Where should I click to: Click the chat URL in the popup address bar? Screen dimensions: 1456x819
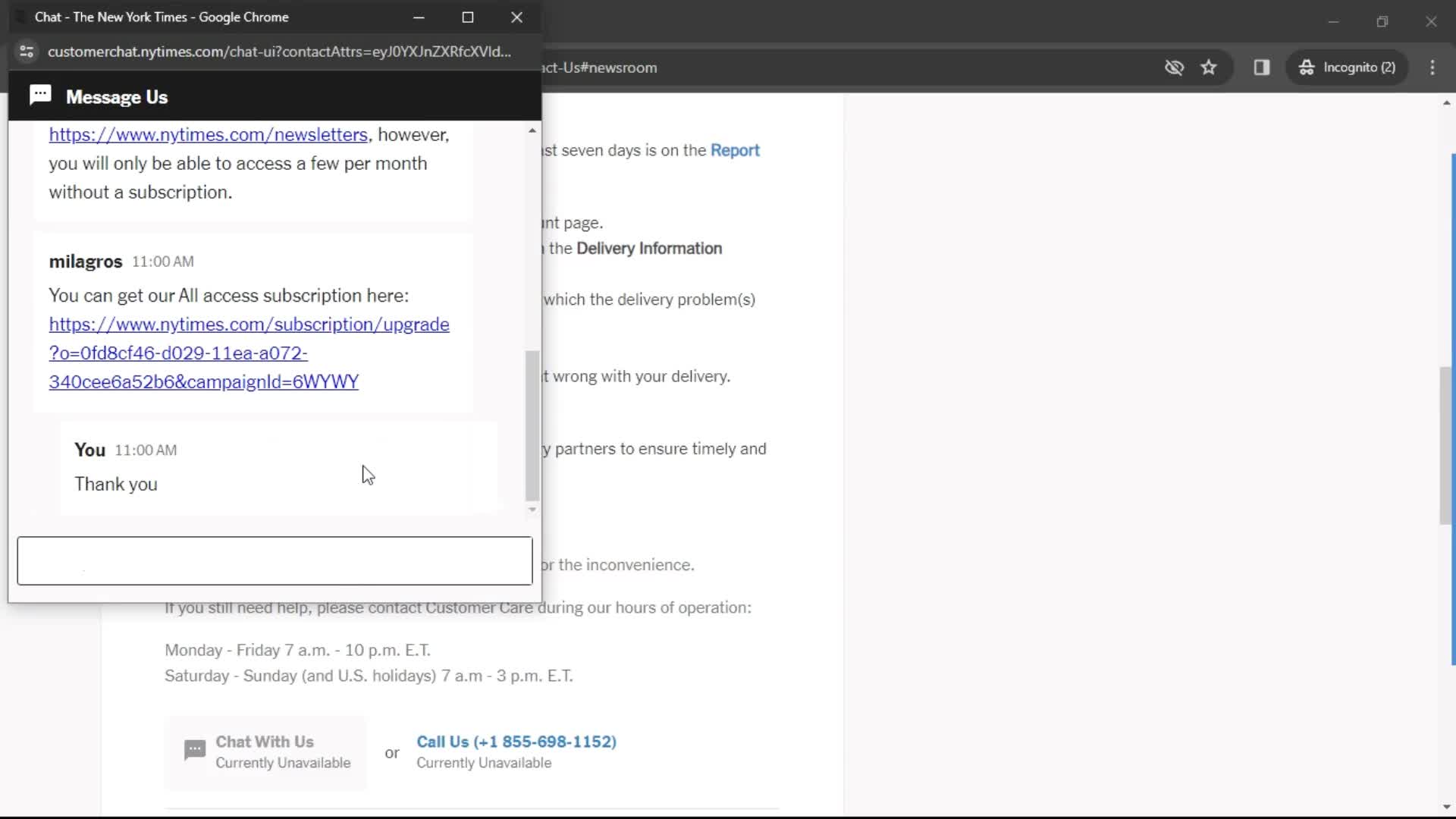pos(279,52)
